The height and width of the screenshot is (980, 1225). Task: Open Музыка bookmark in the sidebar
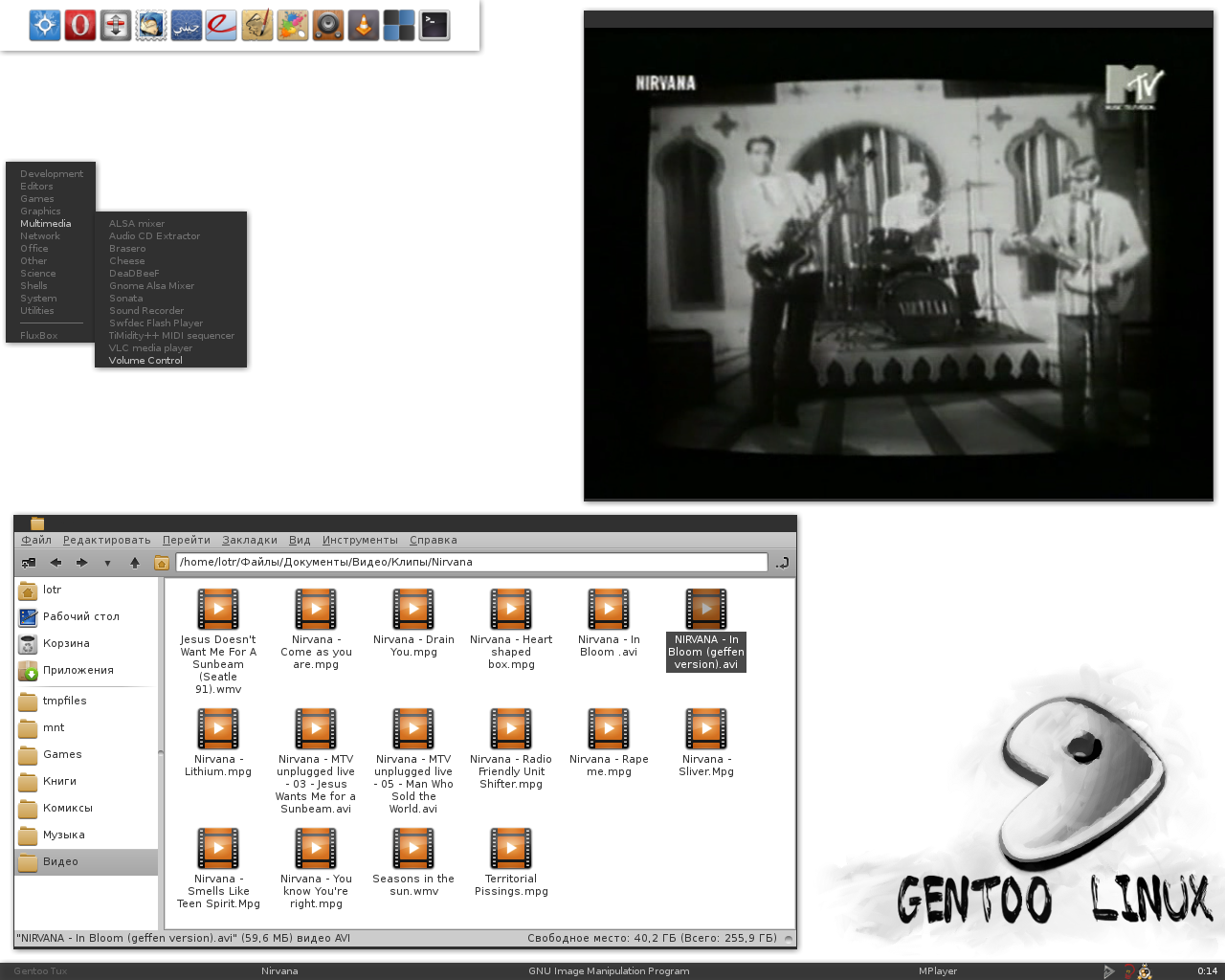[x=86, y=835]
